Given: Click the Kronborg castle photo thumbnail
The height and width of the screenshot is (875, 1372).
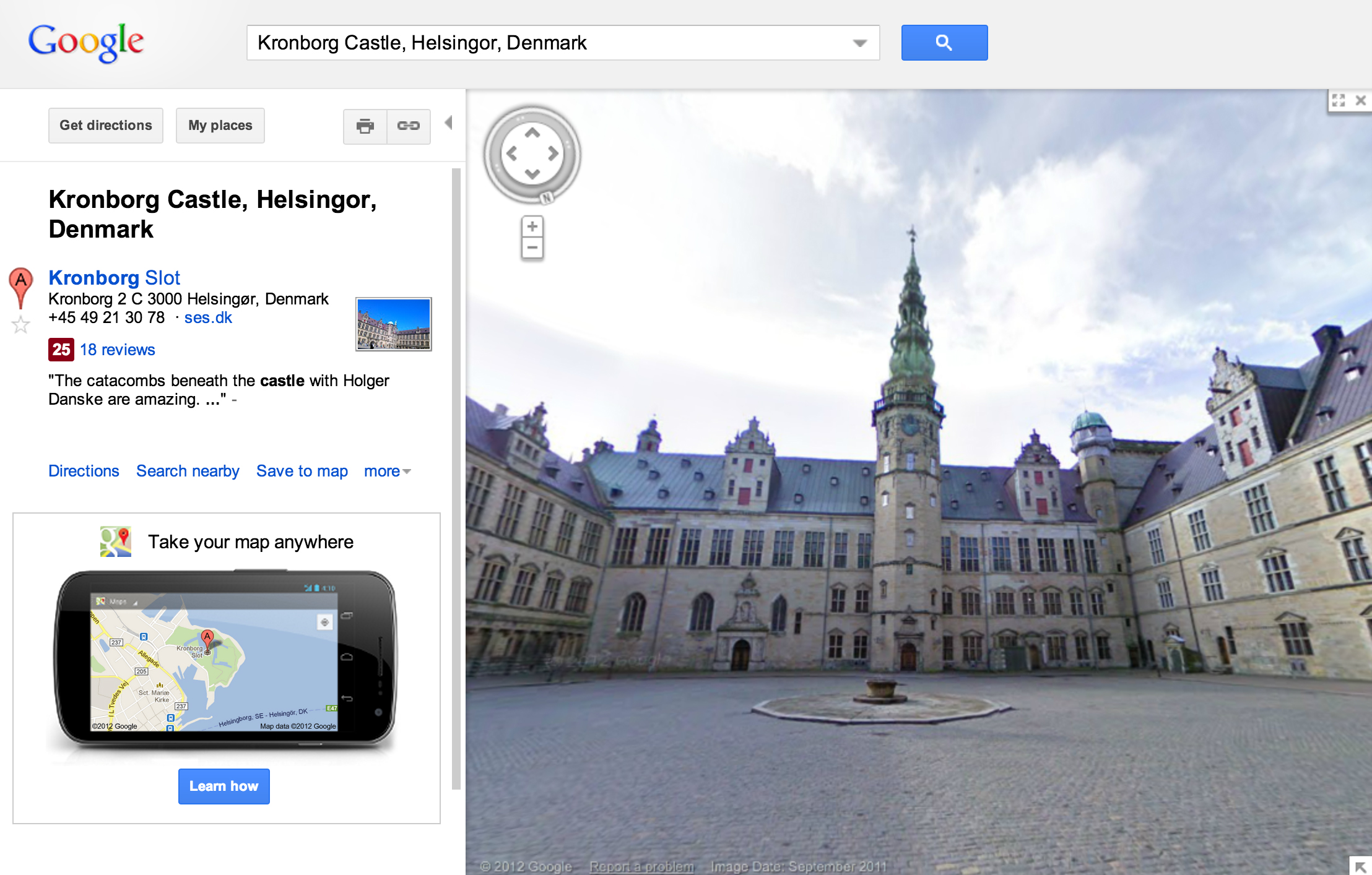Looking at the screenshot, I should click(x=393, y=324).
